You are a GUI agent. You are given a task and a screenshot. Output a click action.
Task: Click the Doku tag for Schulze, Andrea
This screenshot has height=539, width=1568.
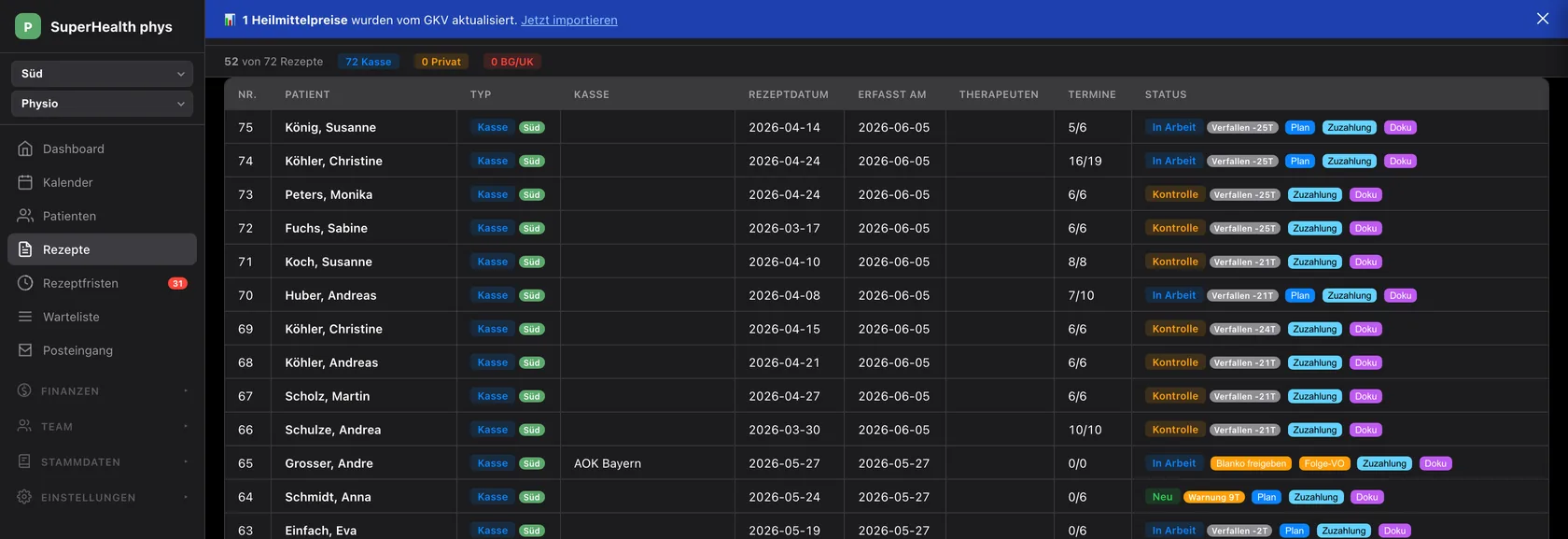[1365, 430]
